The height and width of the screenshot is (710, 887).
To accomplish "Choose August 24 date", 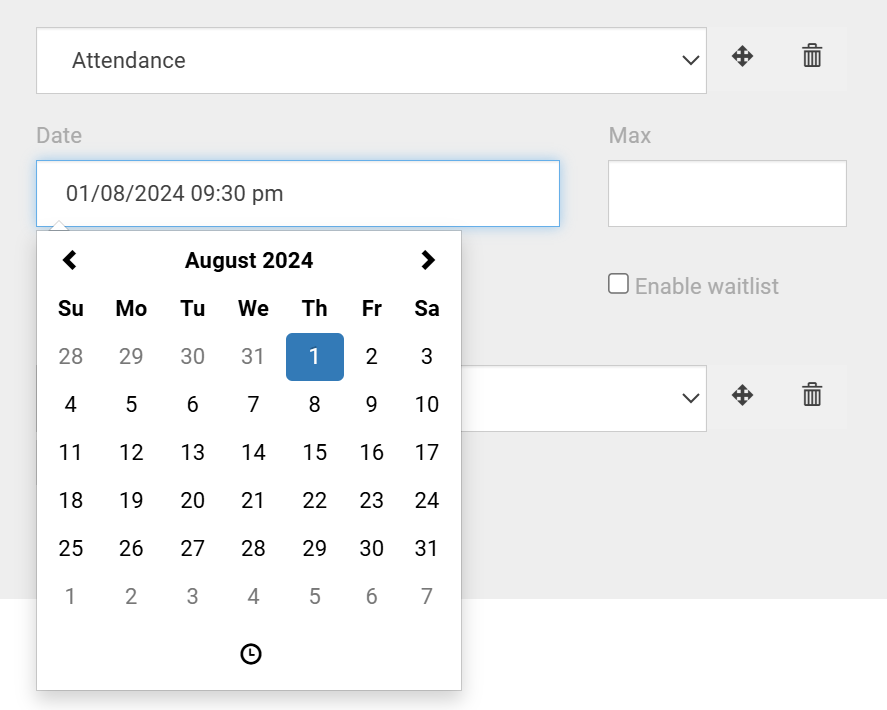I will tap(427, 501).
